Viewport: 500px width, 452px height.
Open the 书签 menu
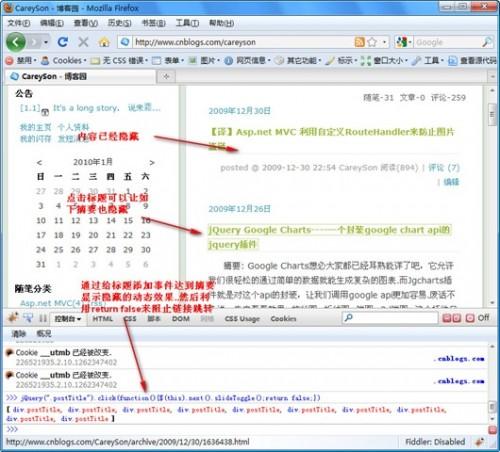pyautogui.click(x=153, y=23)
